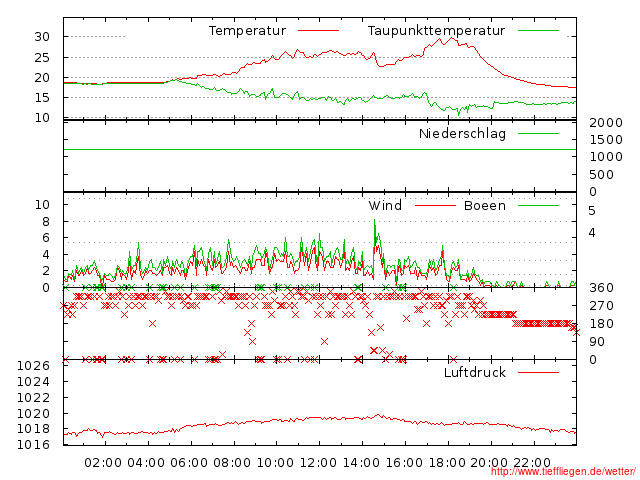Click the 270 wind direction axis value

[x=602, y=306]
